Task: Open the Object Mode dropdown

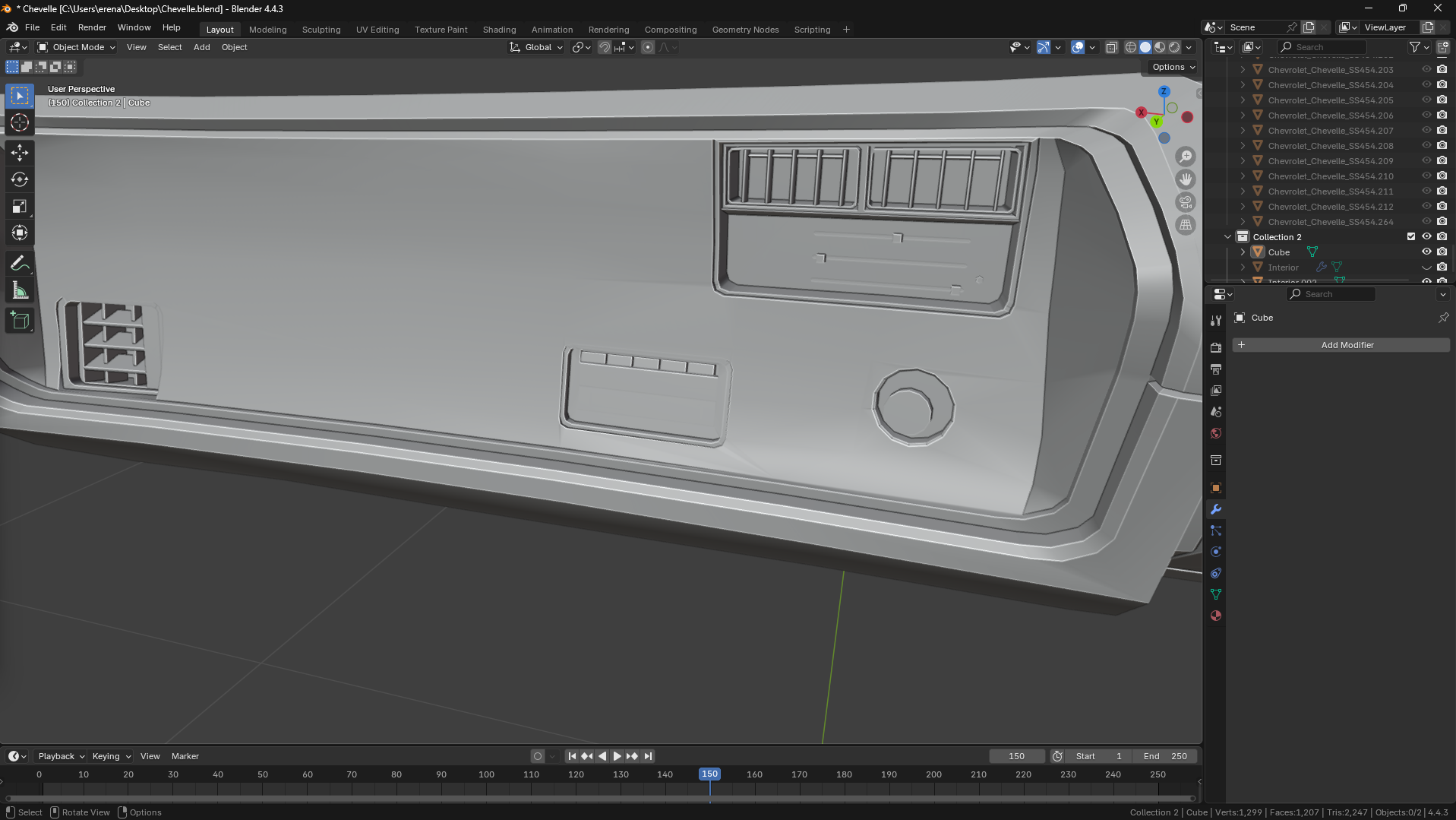Action: click(x=77, y=47)
